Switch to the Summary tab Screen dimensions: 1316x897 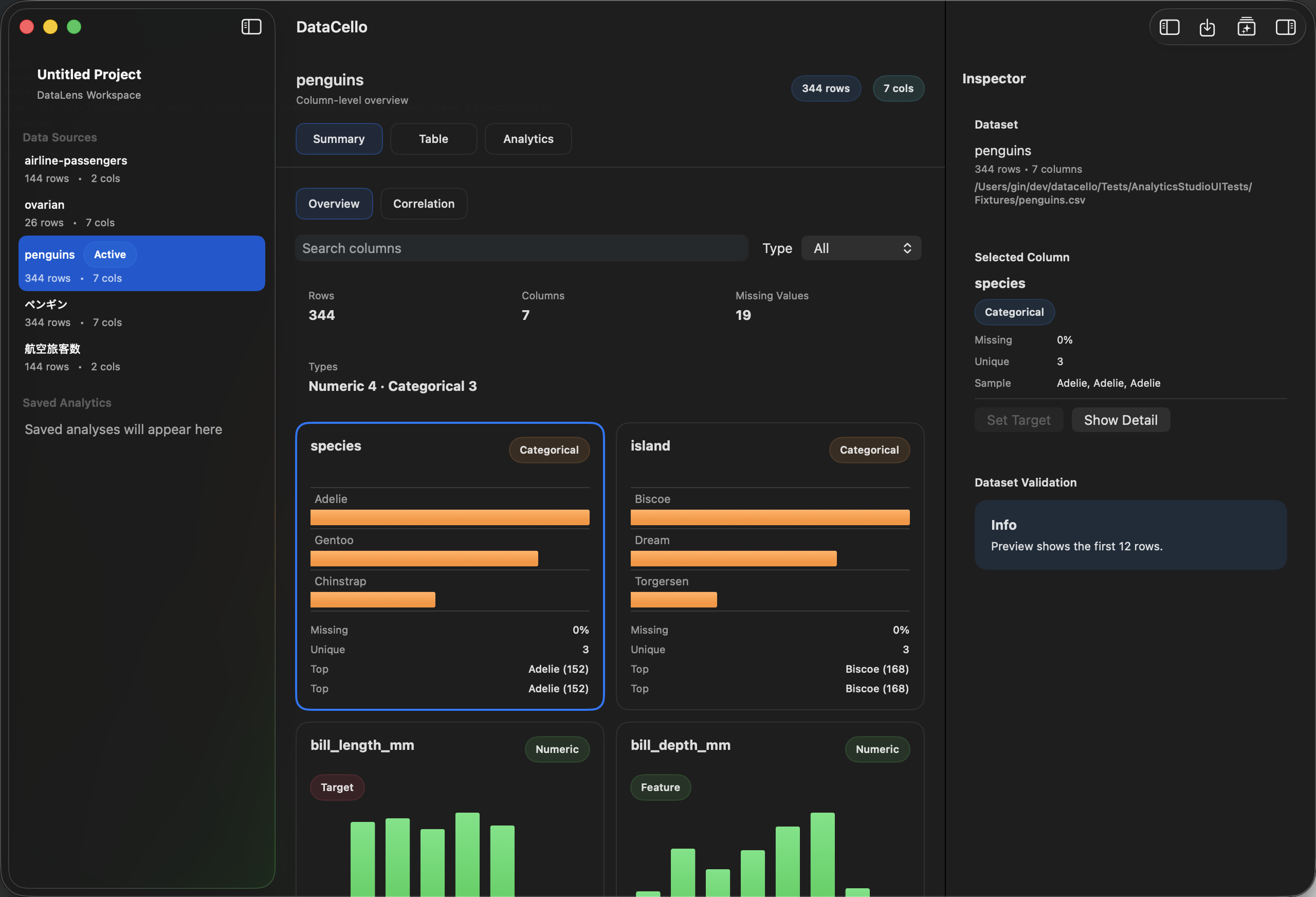click(339, 139)
